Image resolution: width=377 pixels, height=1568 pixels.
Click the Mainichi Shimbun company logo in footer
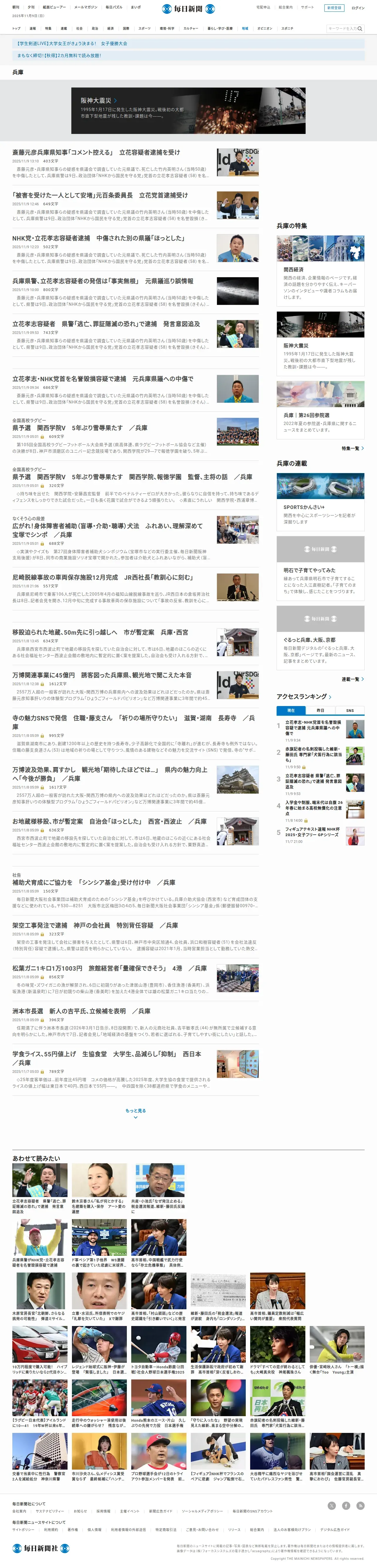pos(41,1548)
